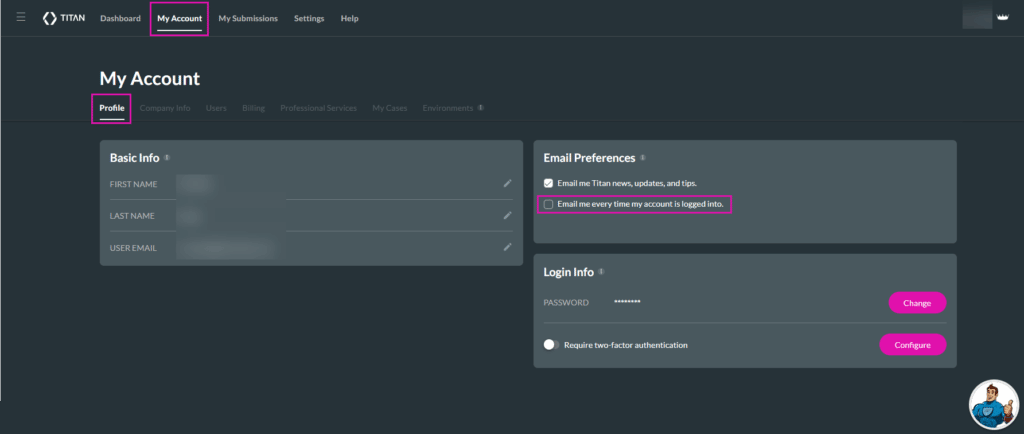Switch to the Company Info tab
This screenshot has width=1024, height=434.
[165, 108]
